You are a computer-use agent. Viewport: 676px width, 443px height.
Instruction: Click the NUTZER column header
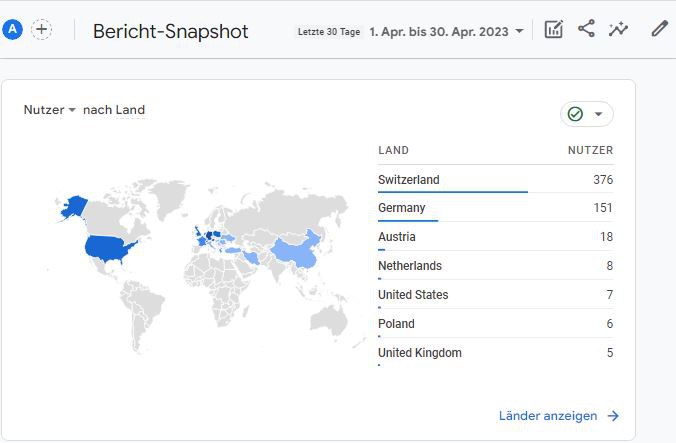click(590, 150)
